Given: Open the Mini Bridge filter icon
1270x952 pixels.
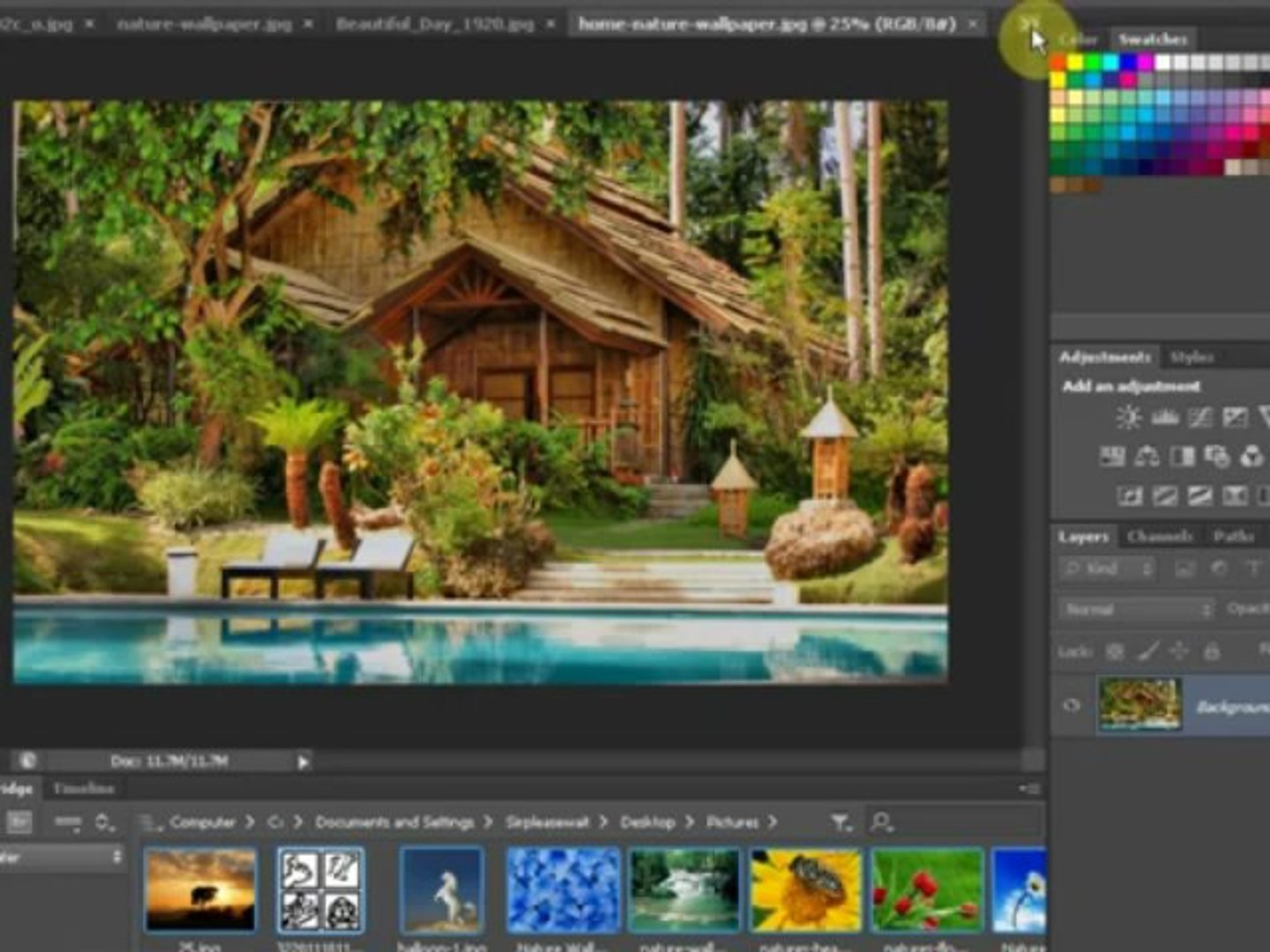Looking at the screenshot, I should [x=841, y=822].
